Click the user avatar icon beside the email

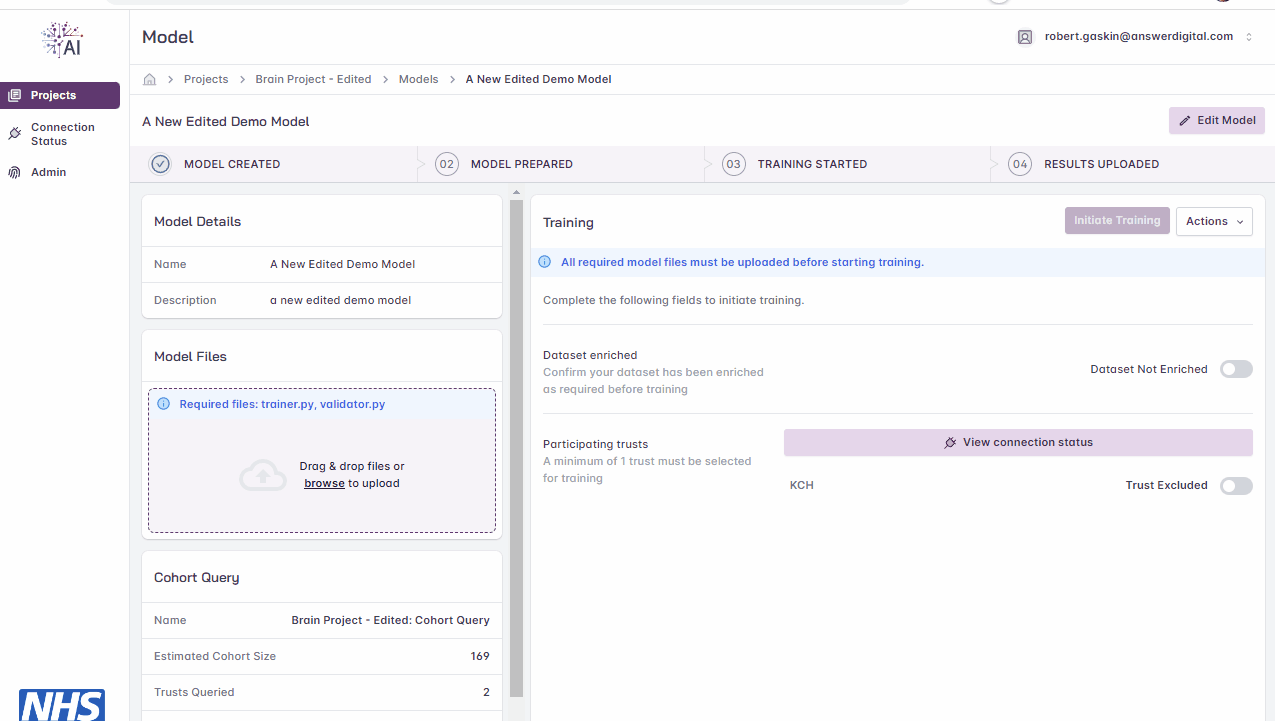click(x=1025, y=37)
